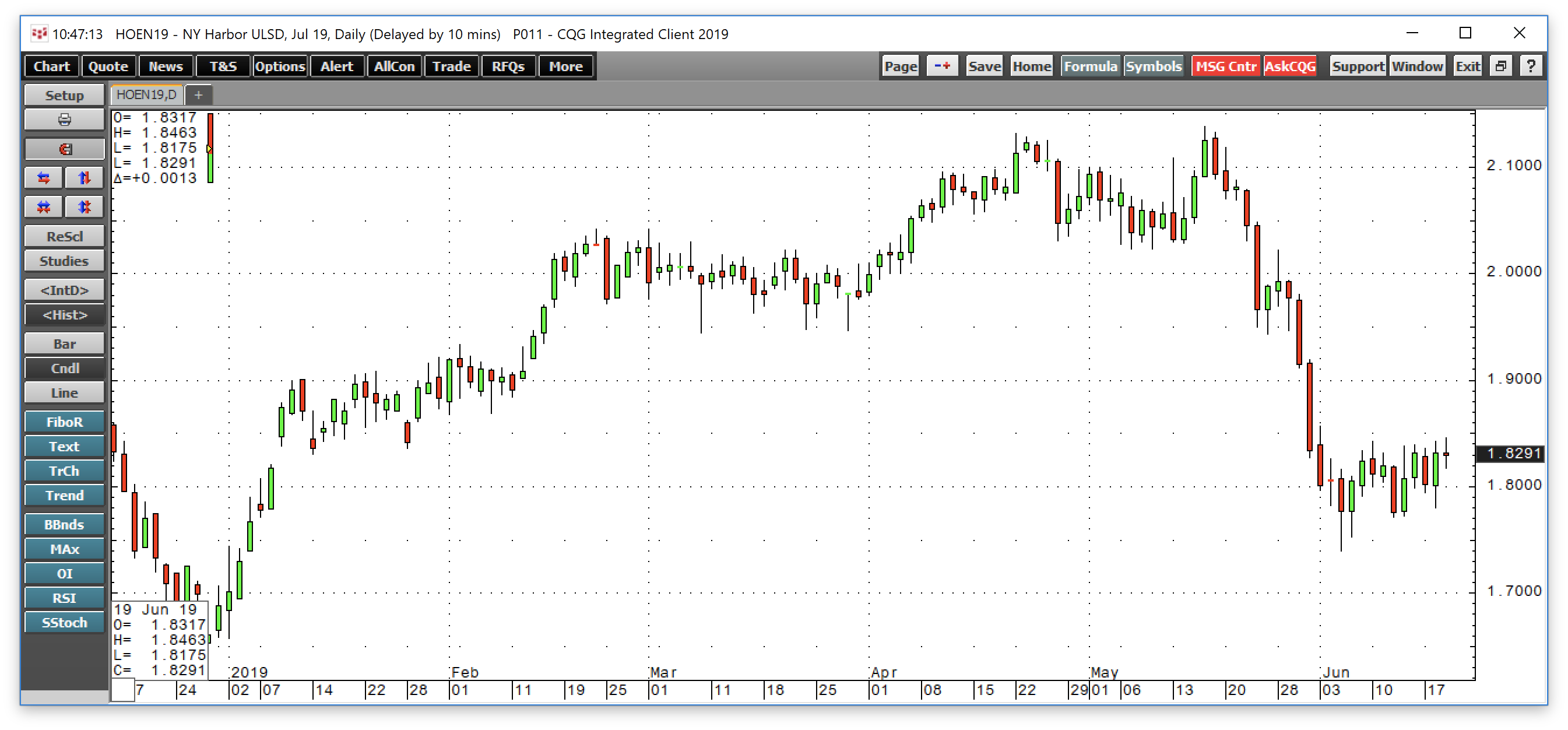Toggle the BBnds Bollinger Bands study
The height and width of the screenshot is (730, 1568).
[64, 525]
